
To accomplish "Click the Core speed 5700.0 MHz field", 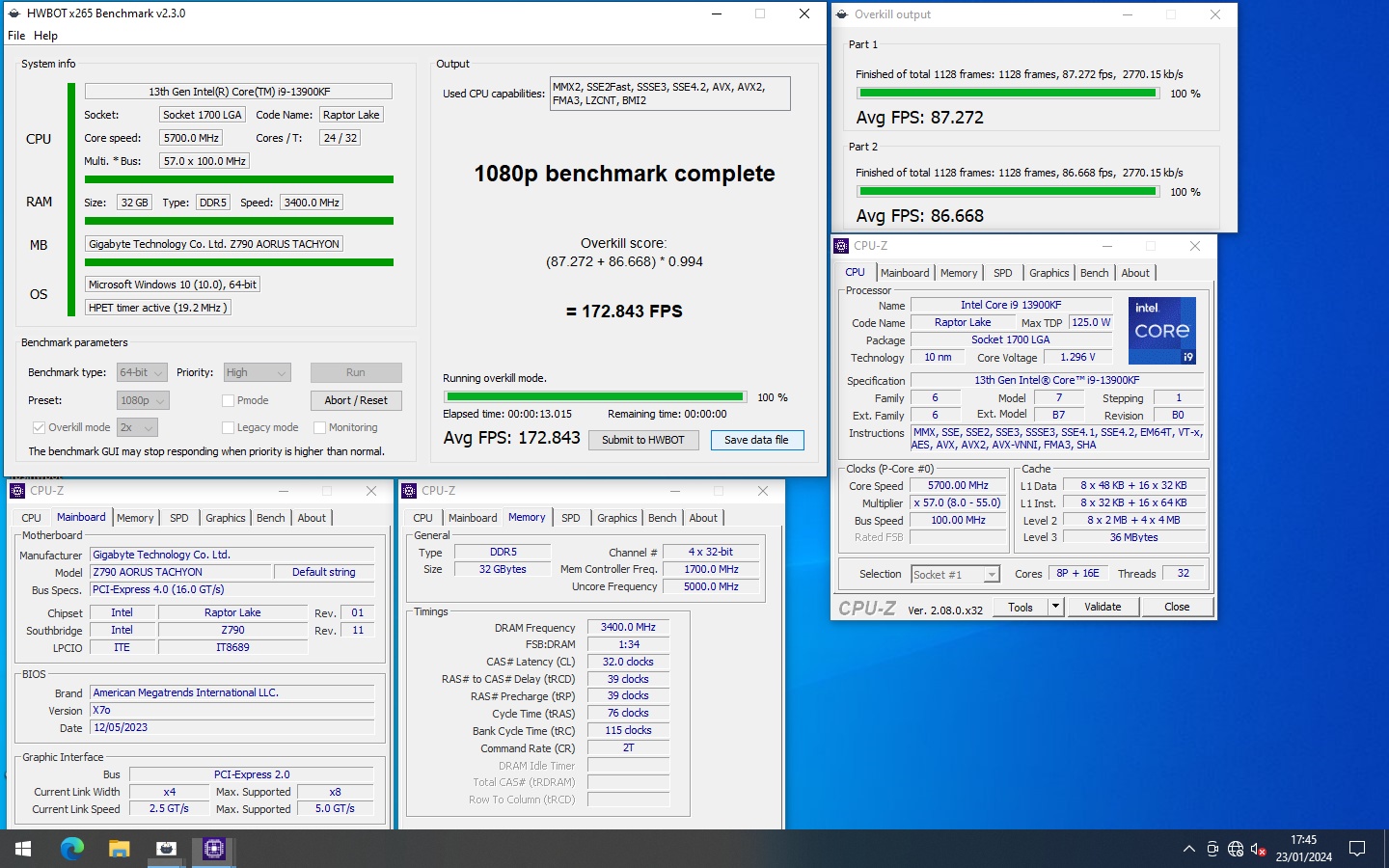I will click(x=192, y=138).
